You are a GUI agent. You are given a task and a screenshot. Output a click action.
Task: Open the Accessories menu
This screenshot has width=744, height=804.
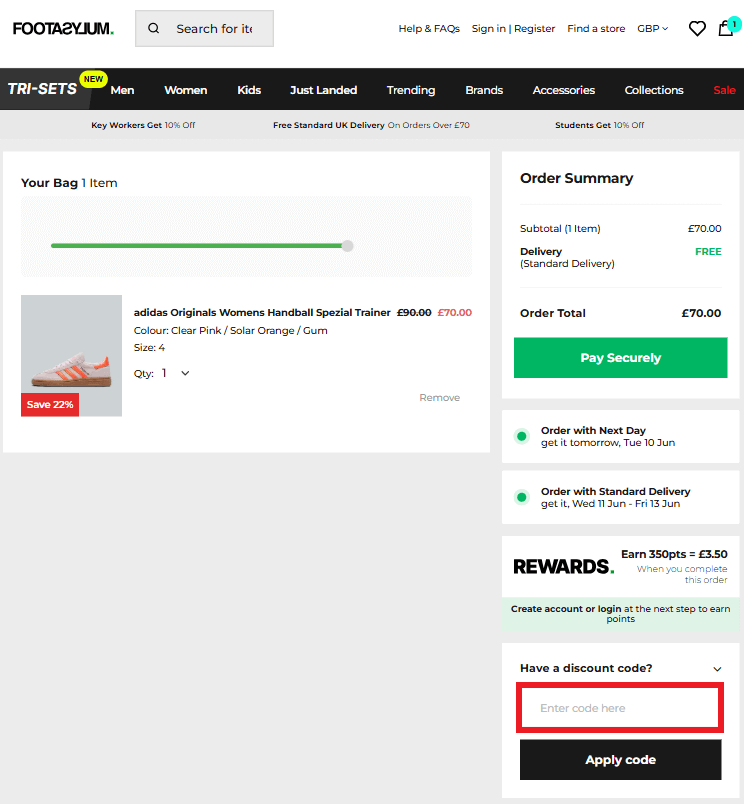pyautogui.click(x=564, y=90)
